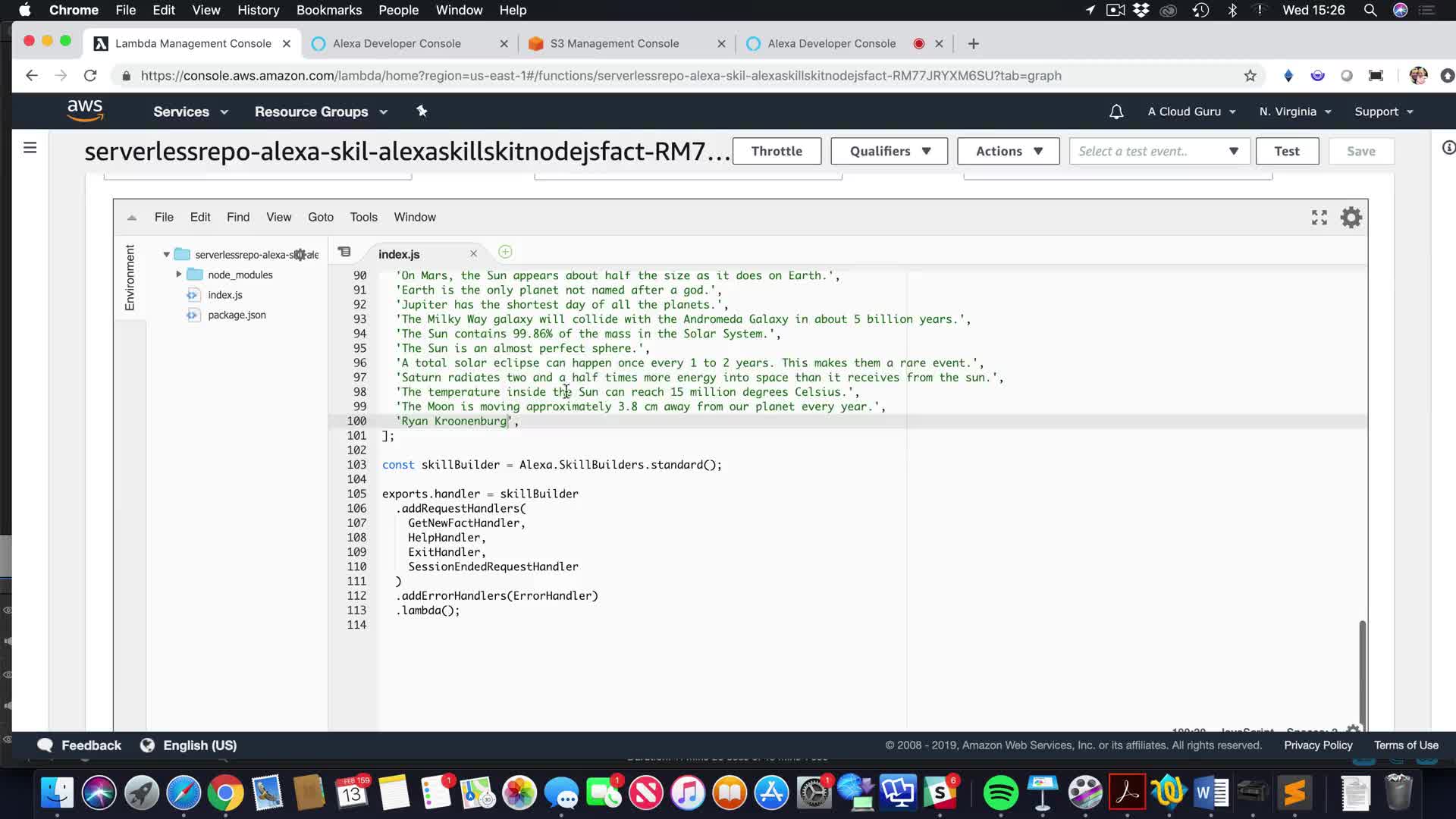Collapse the editor panel with up arrow
This screenshot has height=819, width=1456.
[132, 218]
